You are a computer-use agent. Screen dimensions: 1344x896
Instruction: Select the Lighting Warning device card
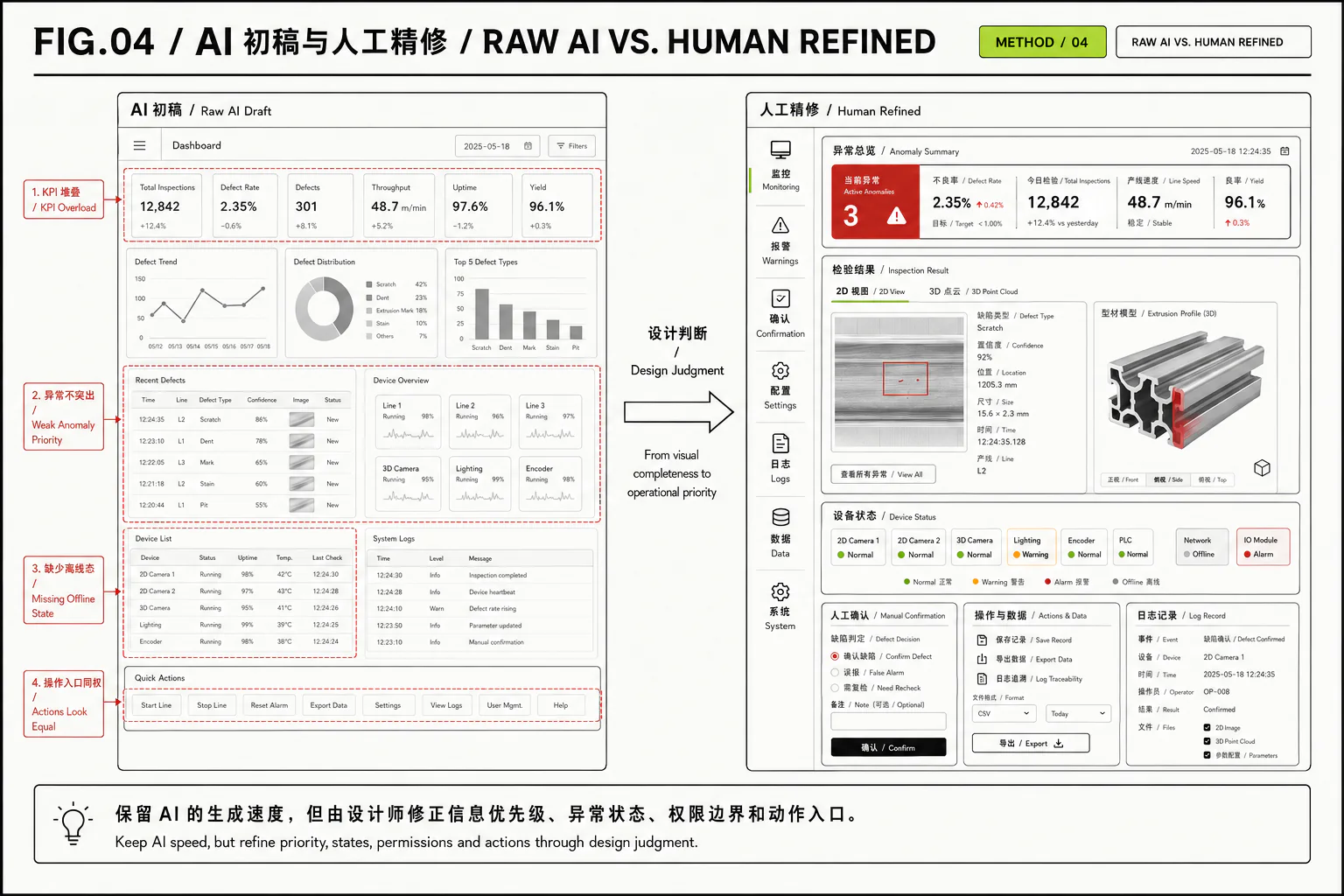pos(1031,547)
